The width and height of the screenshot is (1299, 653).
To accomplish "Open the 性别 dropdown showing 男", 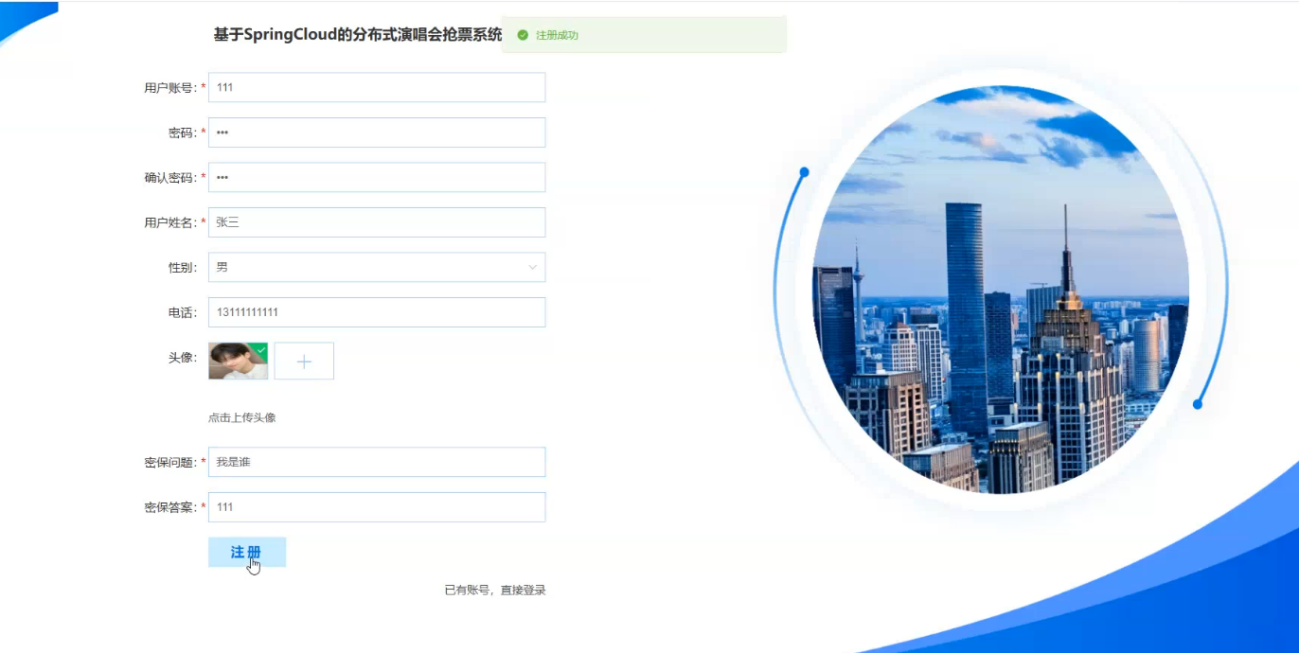I will click(x=377, y=267).
